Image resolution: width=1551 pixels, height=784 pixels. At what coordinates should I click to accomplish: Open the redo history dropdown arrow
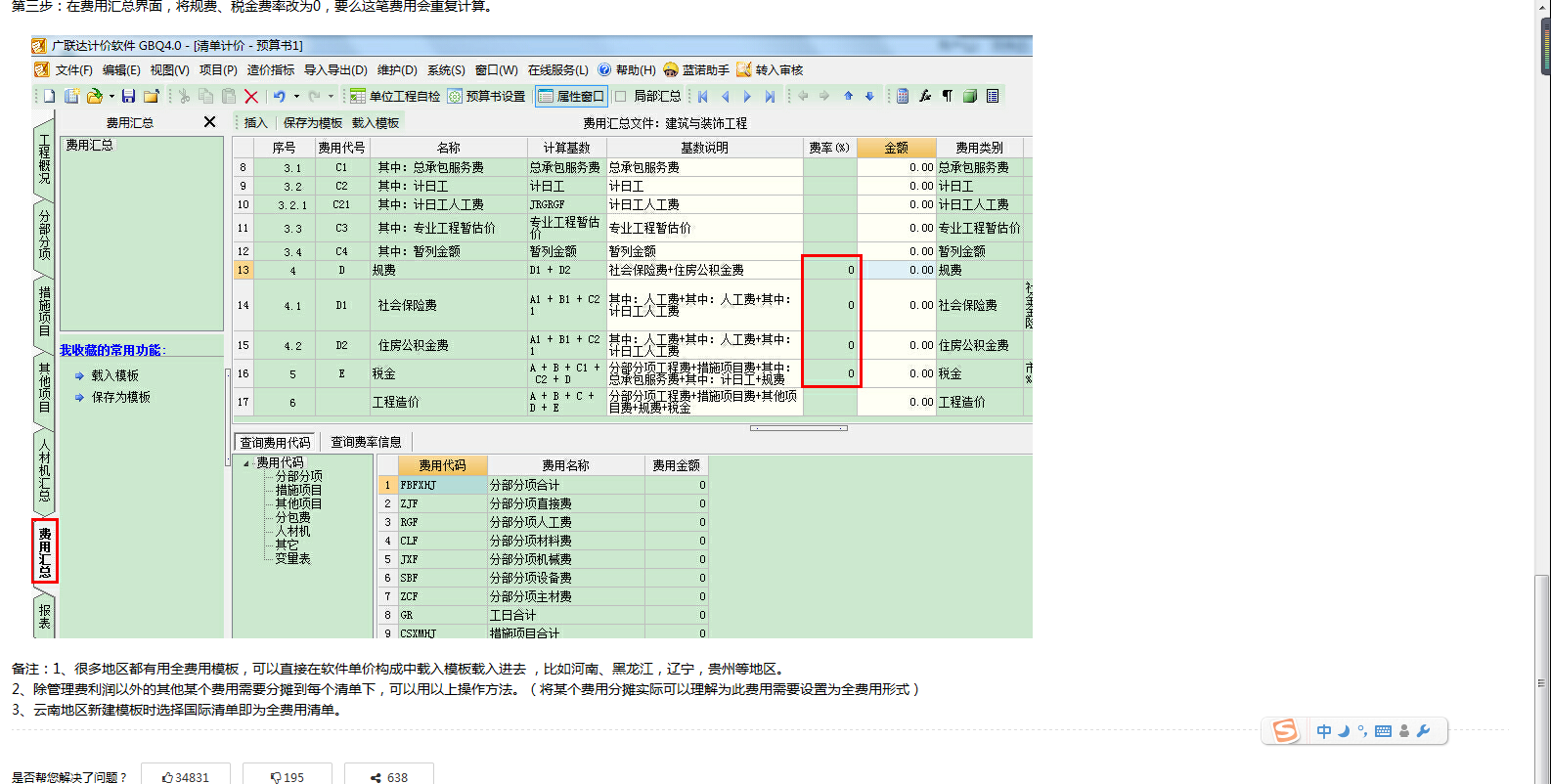click(331, 96)
